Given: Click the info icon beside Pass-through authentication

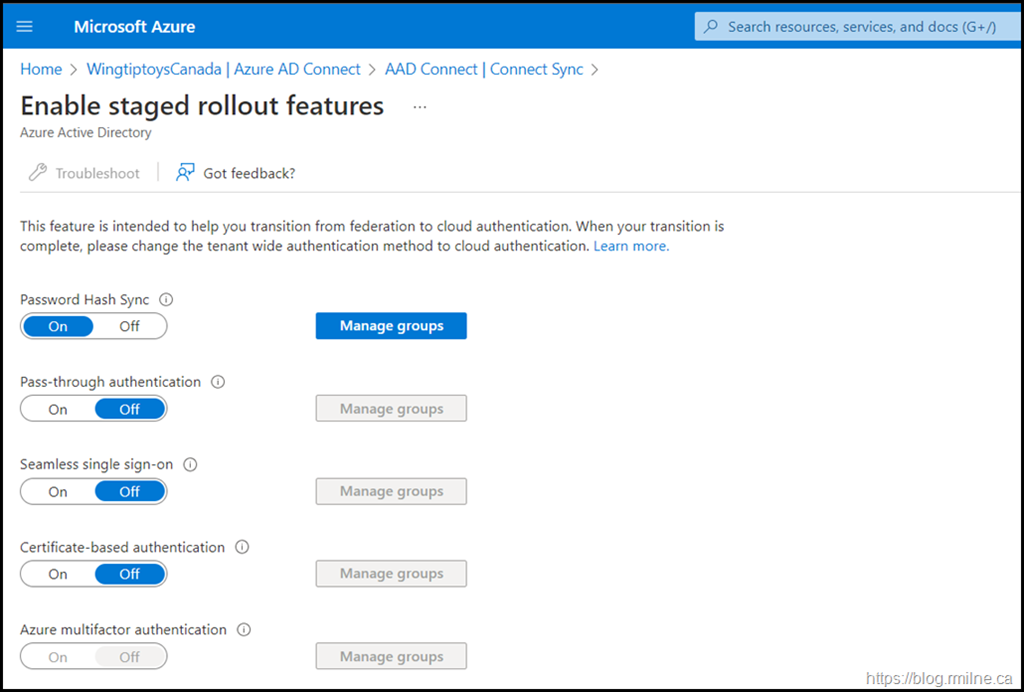Looking at the screenshot, I should coord(218,382).
